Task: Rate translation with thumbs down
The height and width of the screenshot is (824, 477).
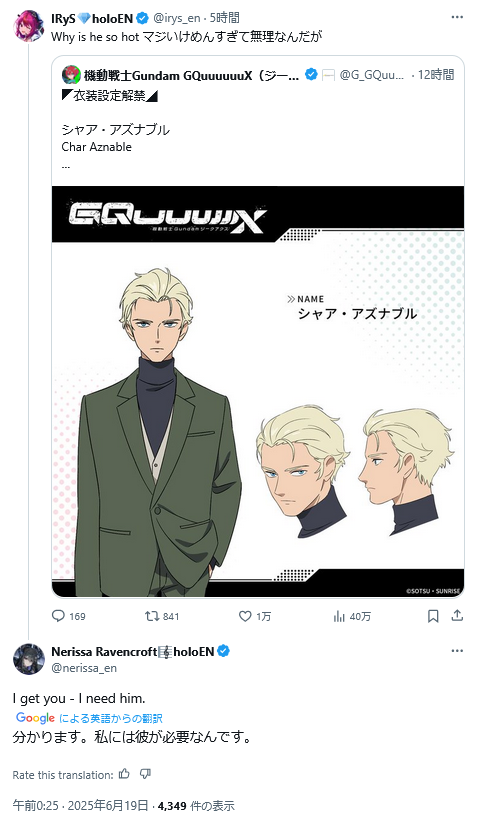Action: pos(146,774)
